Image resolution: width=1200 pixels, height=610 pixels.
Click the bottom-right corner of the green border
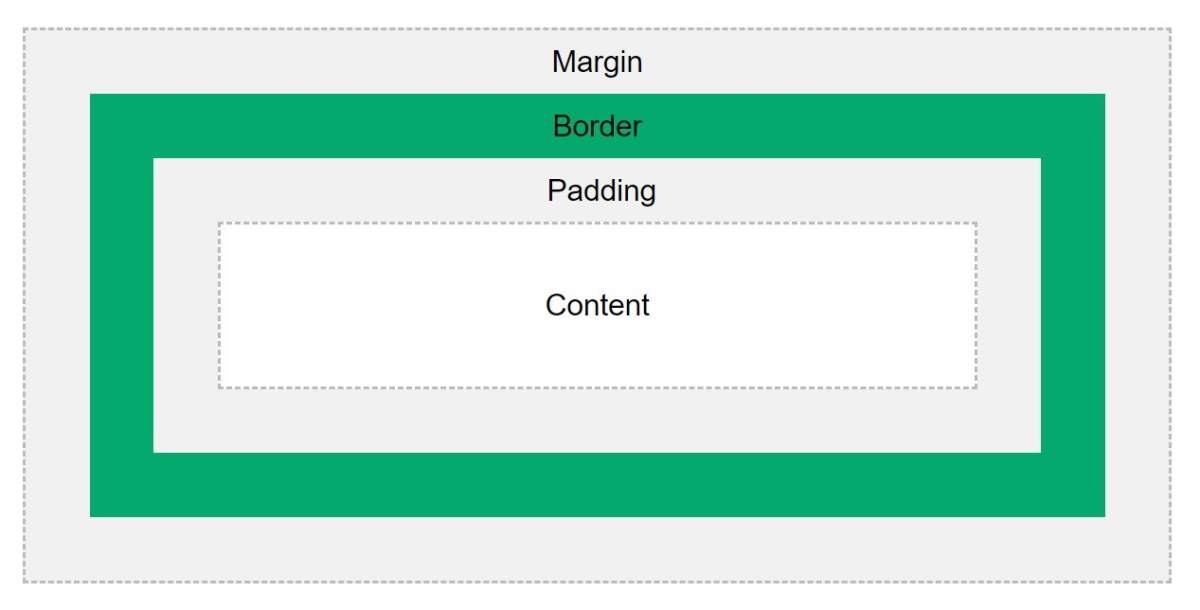pos(1102,514)
